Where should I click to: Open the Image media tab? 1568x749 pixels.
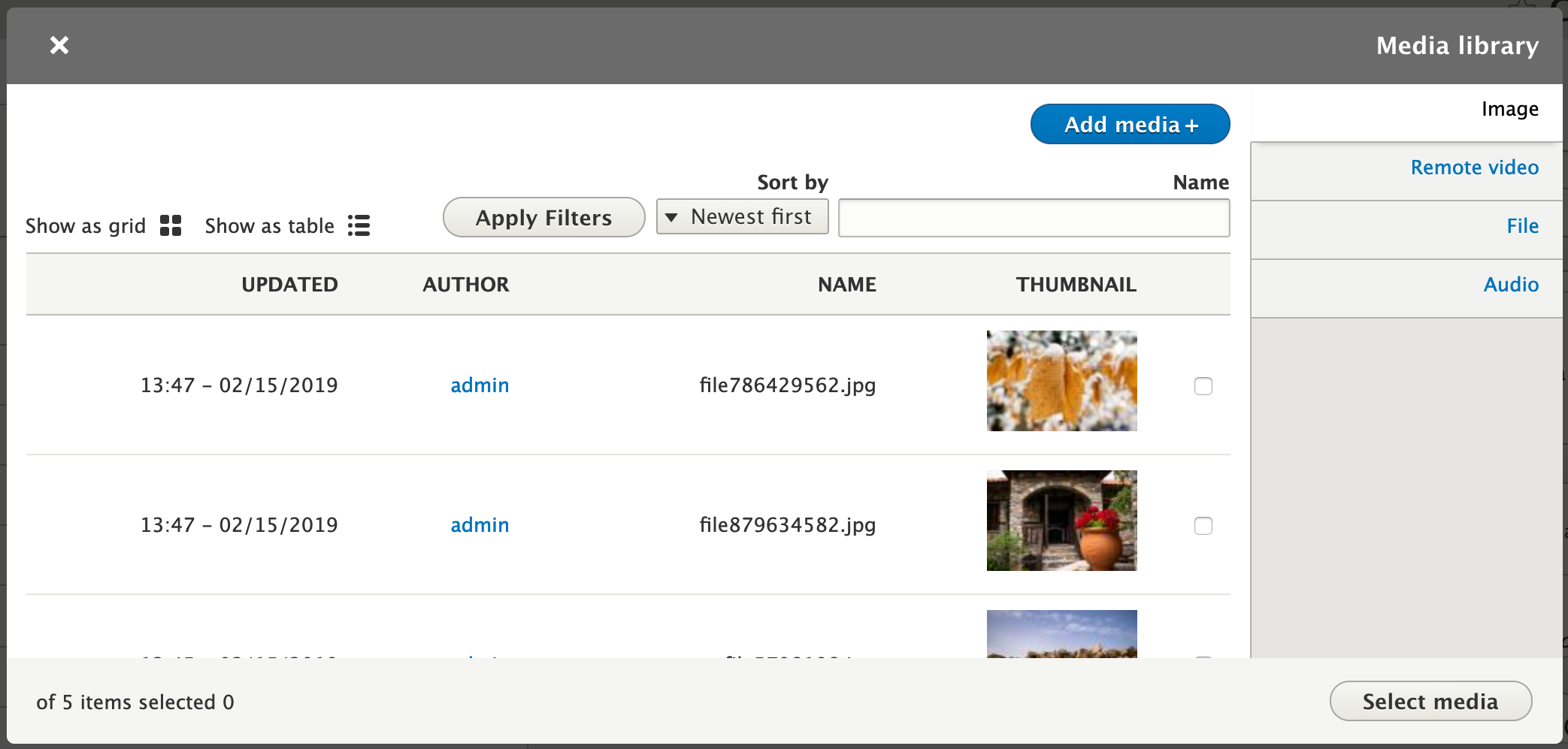click(1509, 110)
